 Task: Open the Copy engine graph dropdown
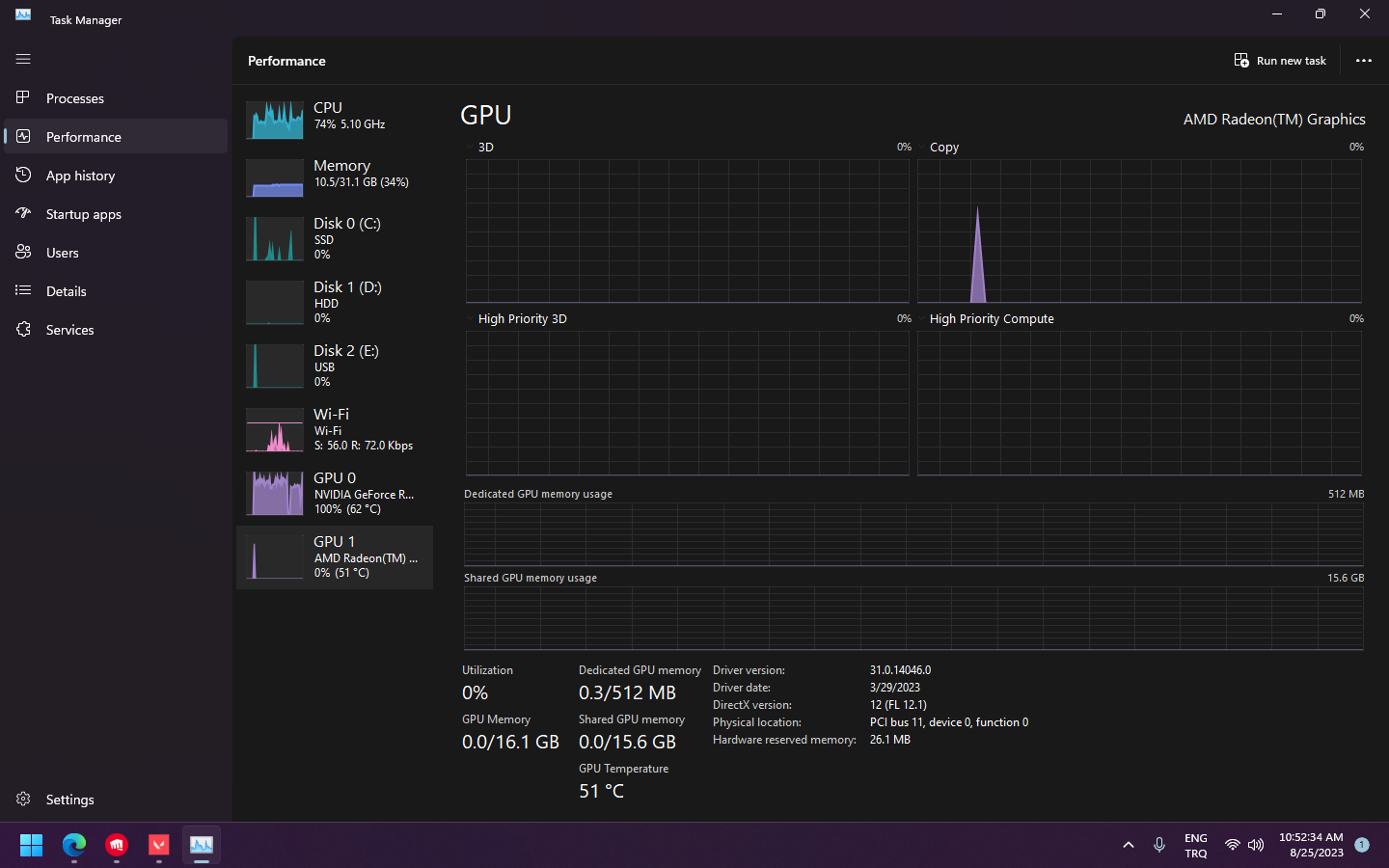[938, 148]
